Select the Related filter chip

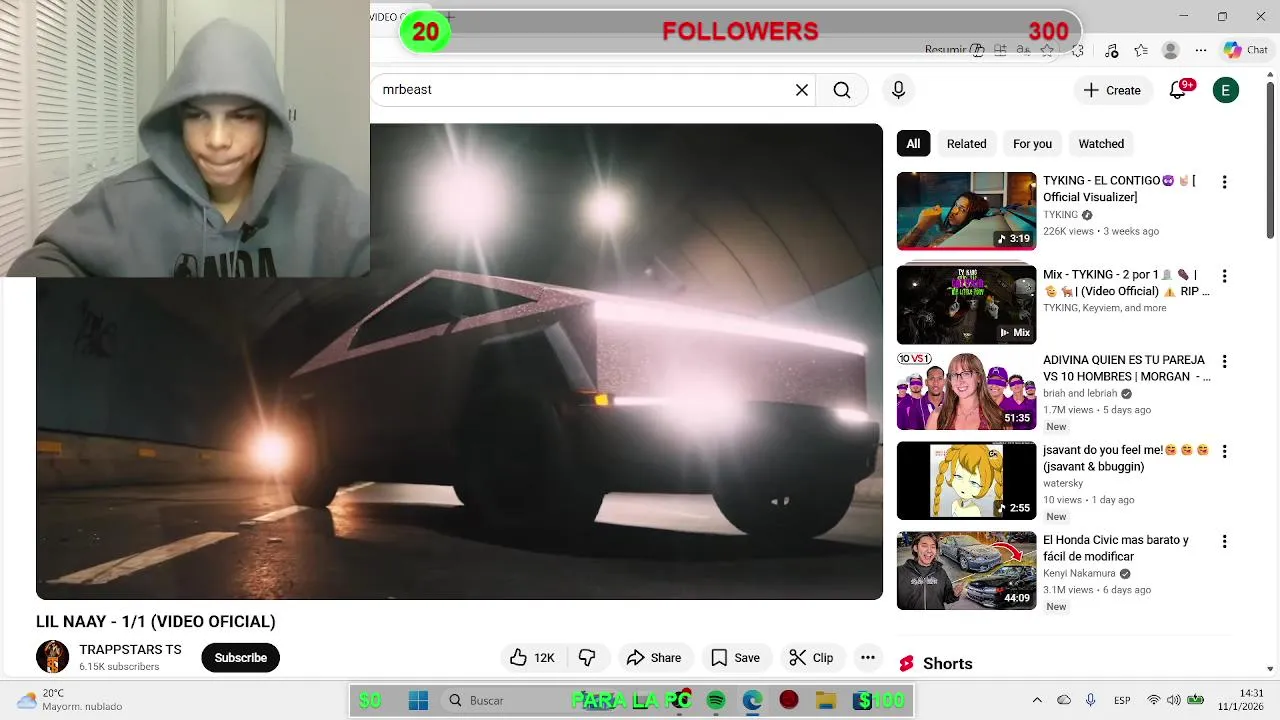coord(966,144)
